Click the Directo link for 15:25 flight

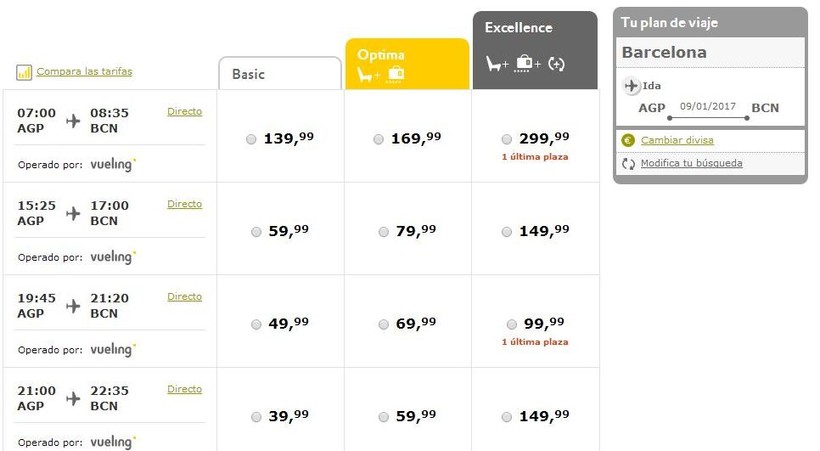coord(184,204)
